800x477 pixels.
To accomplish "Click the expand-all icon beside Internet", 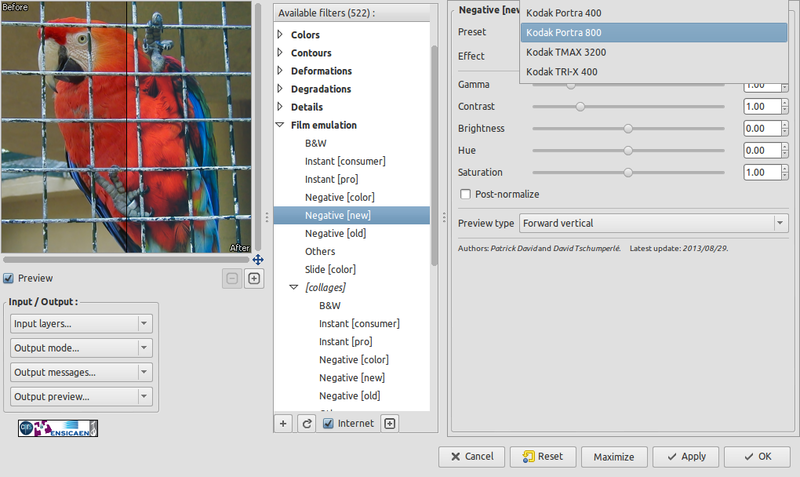I will click(390, 423).
